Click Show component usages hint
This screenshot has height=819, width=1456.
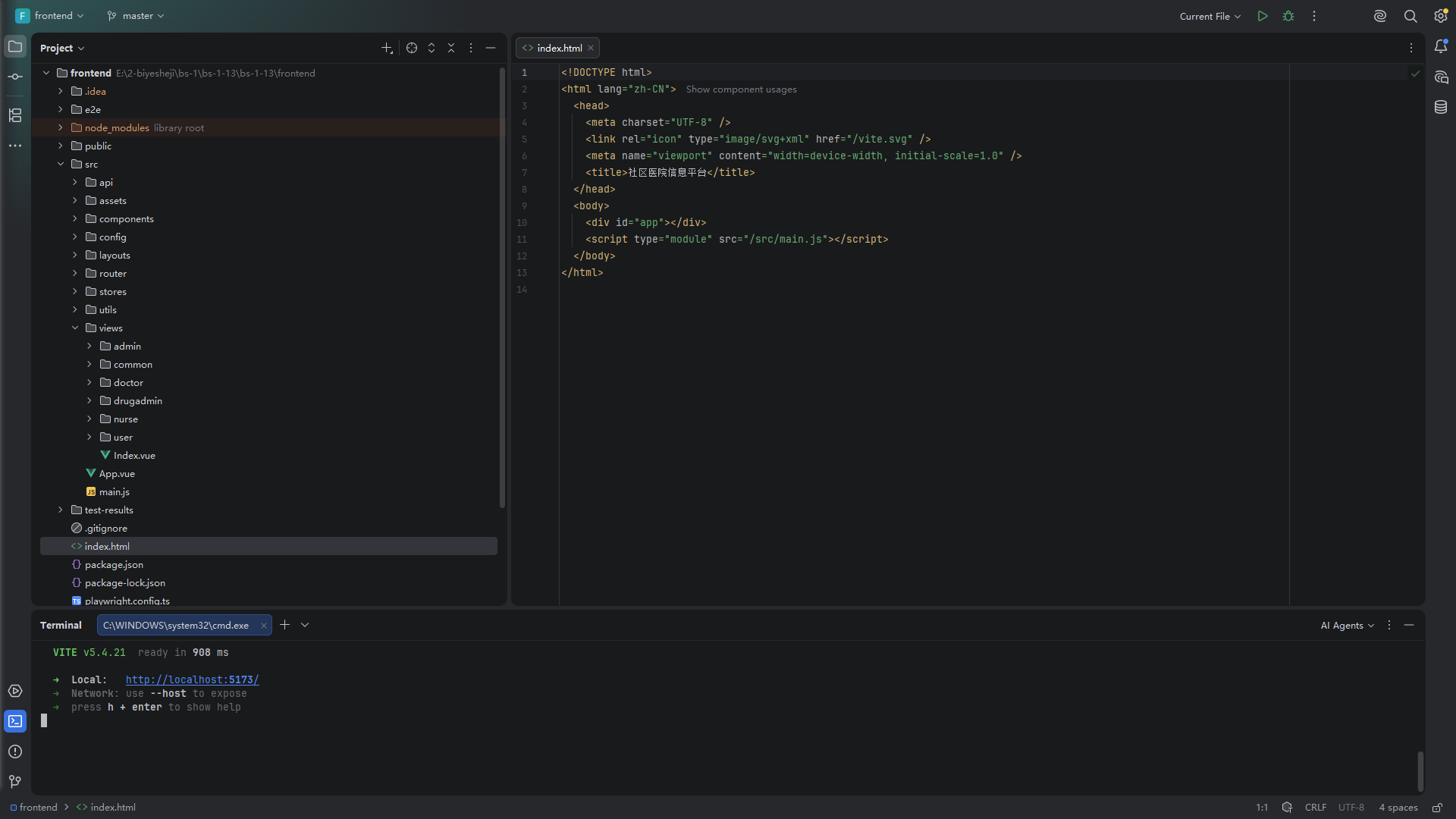(x=742, y=89)
